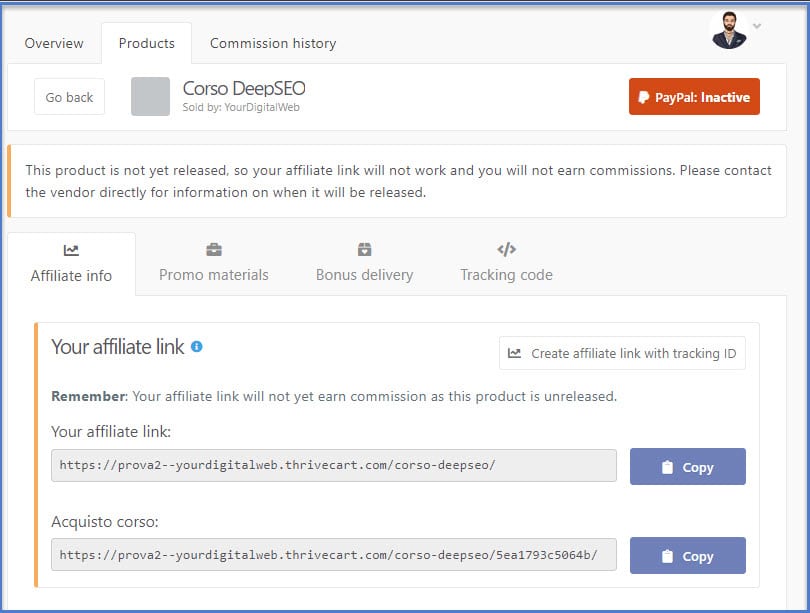810x613 pixels.
Task: Click the Corso DeepSEO product thumbnail
Action: (150, 97)
